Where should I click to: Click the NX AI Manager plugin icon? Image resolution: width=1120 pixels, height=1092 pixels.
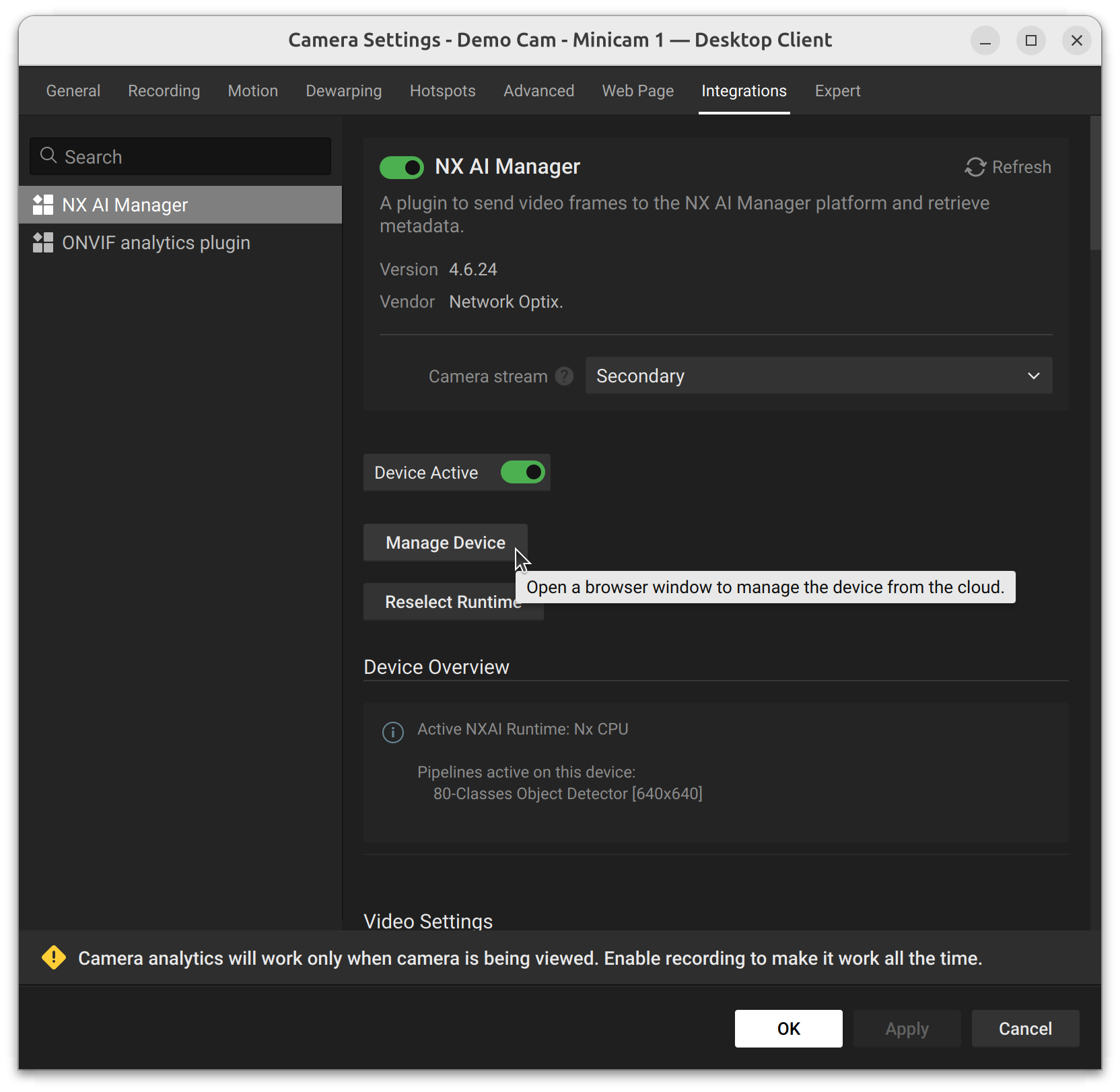(43, 205)
